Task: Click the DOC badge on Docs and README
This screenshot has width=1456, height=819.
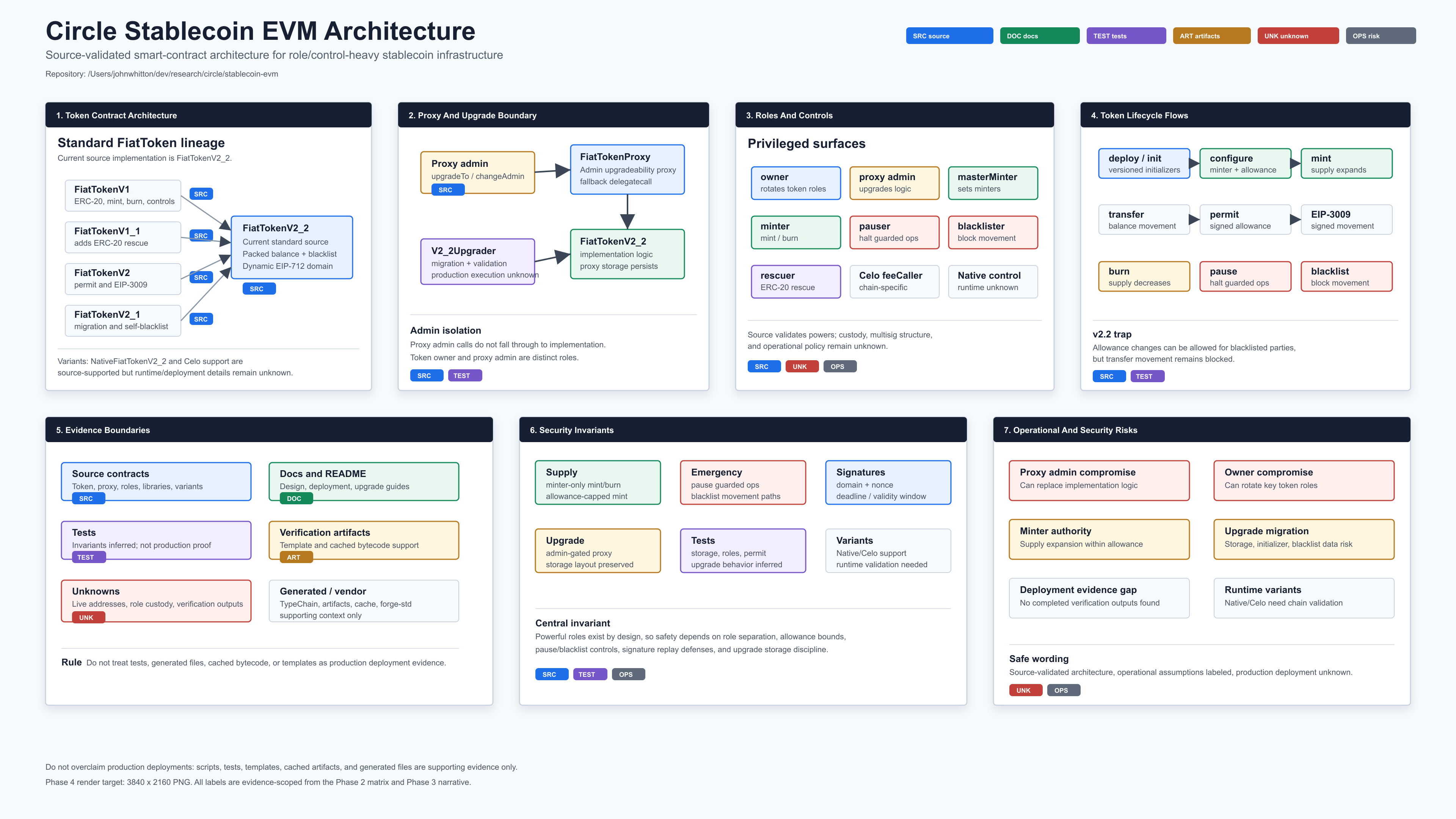Action: [296, 499]
